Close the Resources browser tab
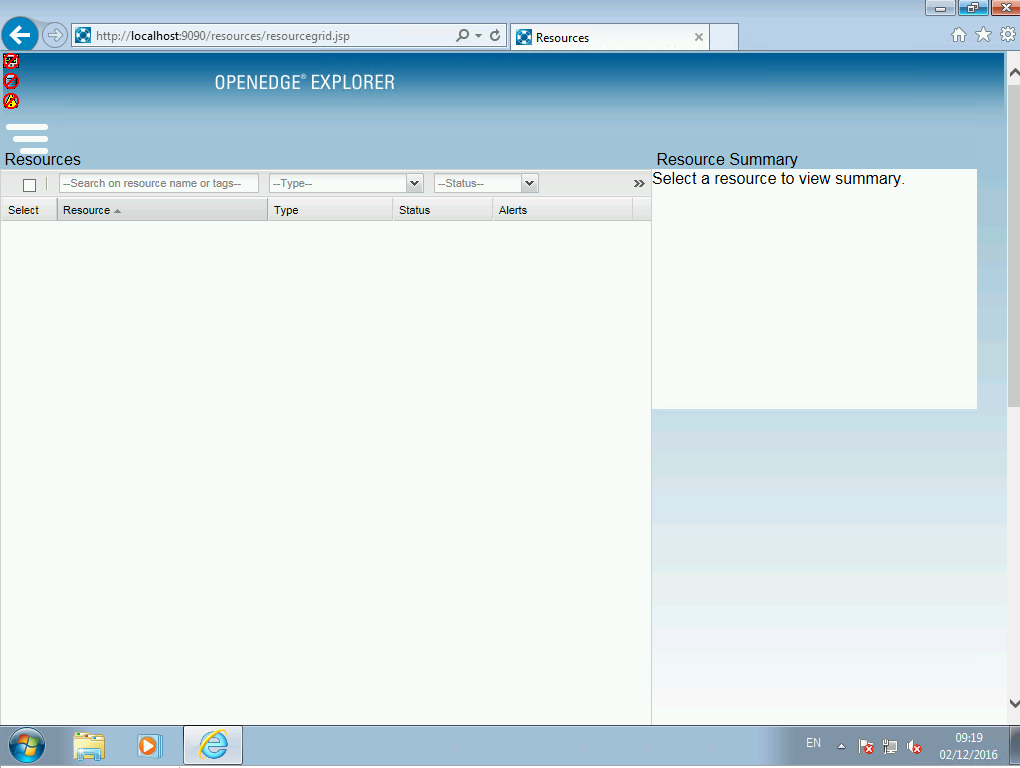 [x=699, y=37]
